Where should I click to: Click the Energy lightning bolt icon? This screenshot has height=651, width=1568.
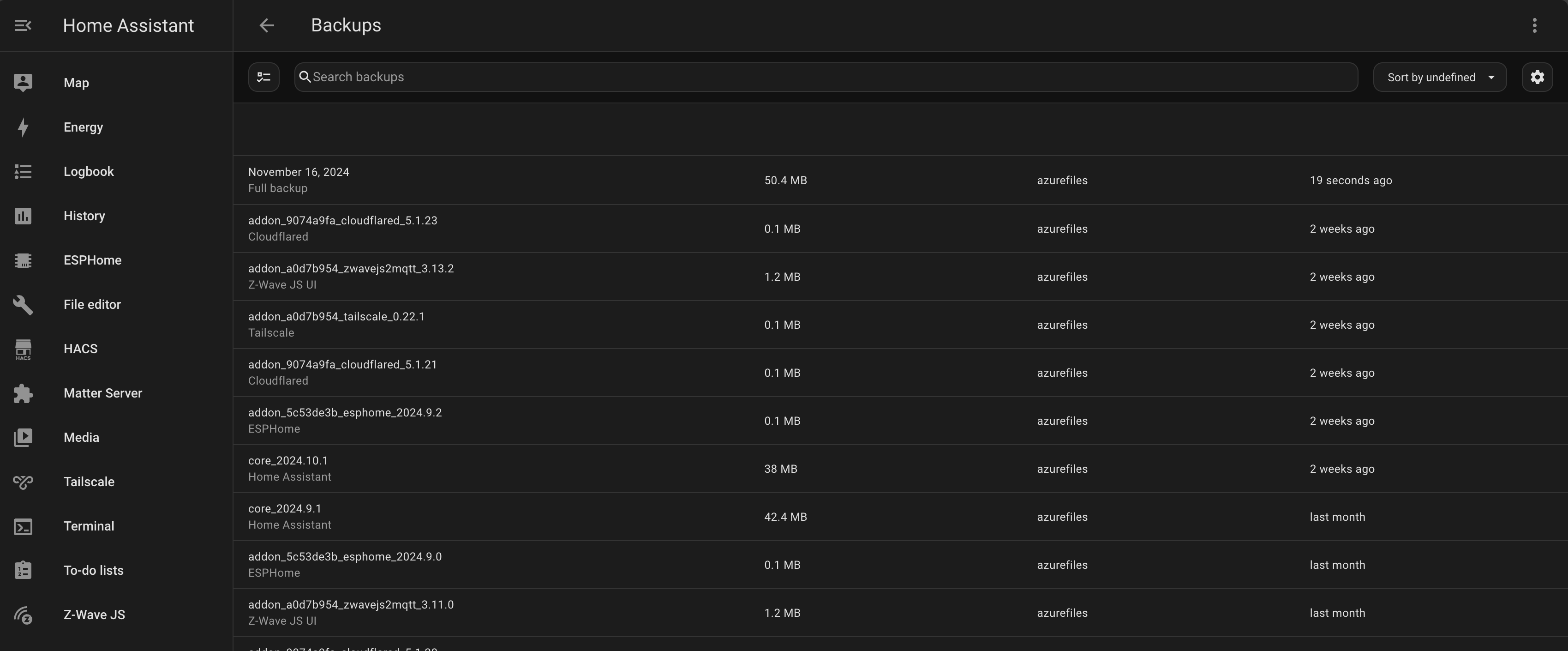coord(23,127)
